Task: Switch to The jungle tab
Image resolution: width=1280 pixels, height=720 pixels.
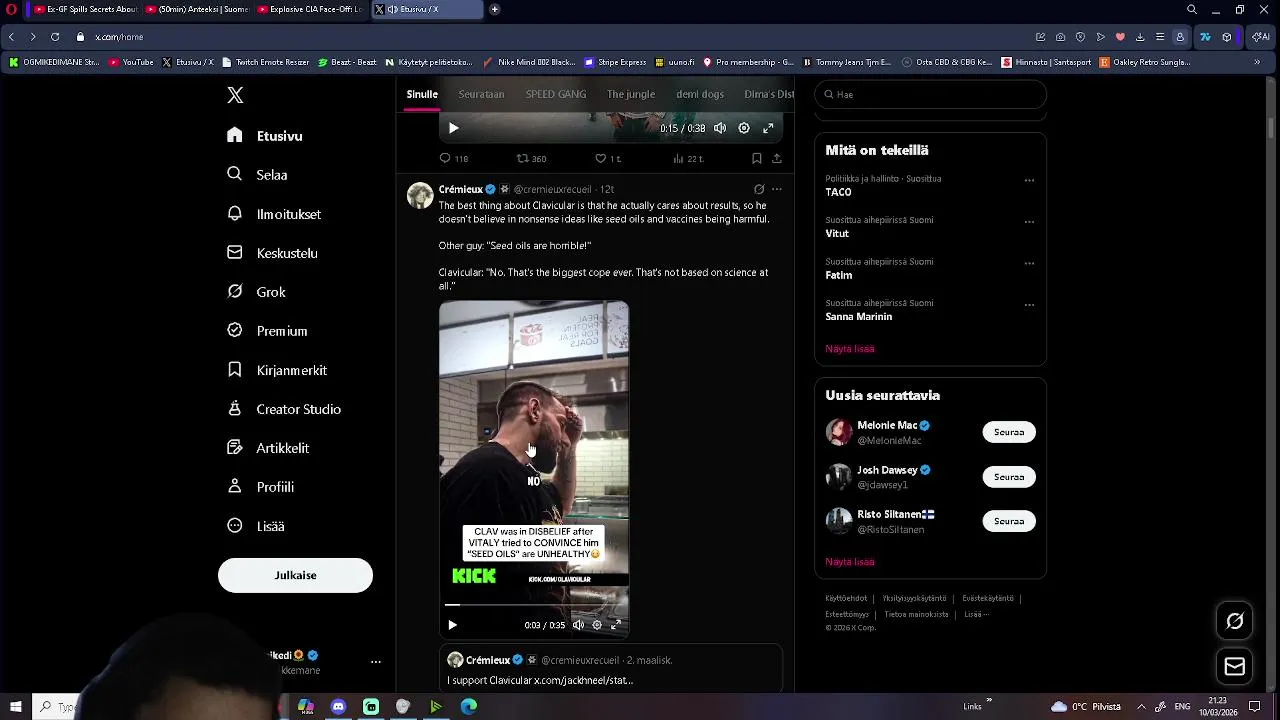Action: coord(631,94)
